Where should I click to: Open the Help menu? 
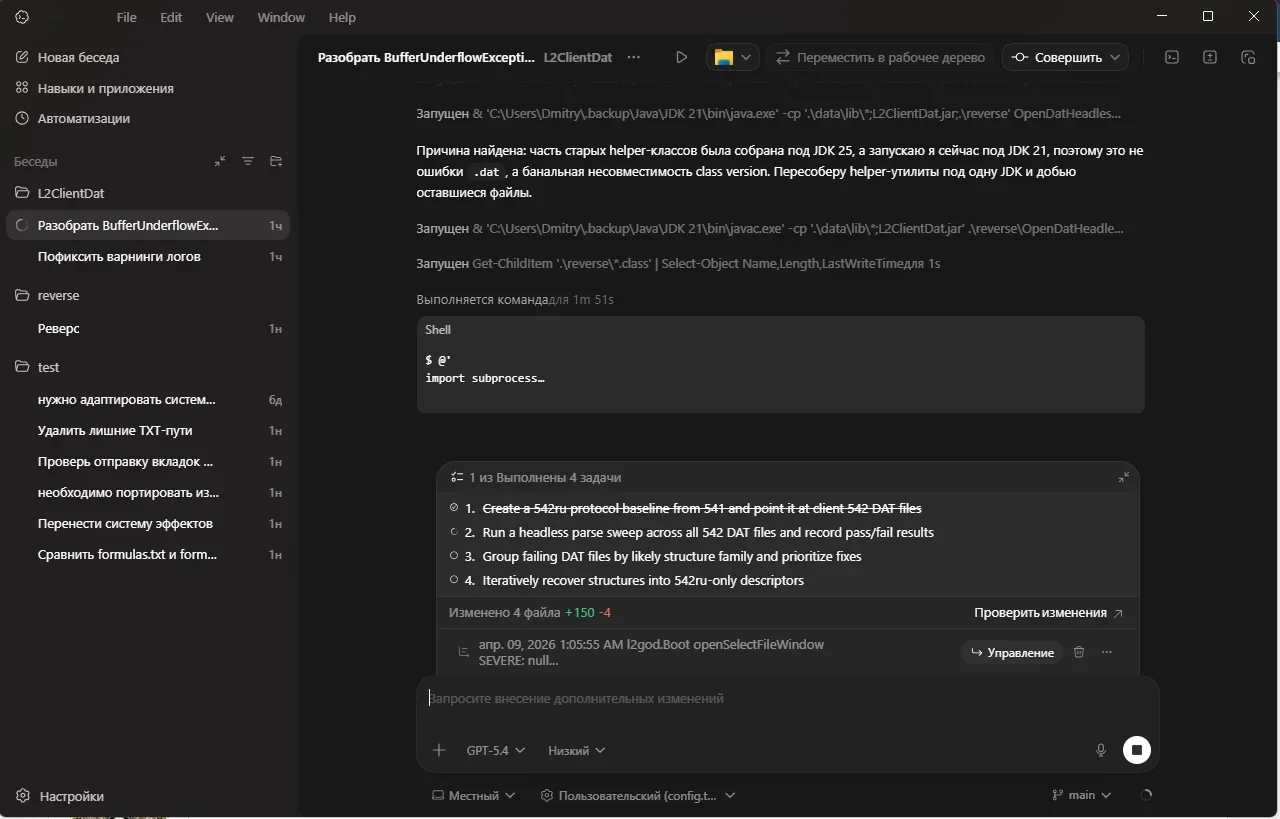point(342,17)
